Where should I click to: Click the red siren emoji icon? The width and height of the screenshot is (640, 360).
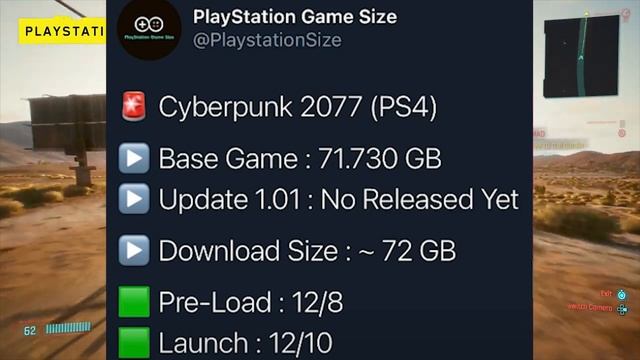(134, 106)
